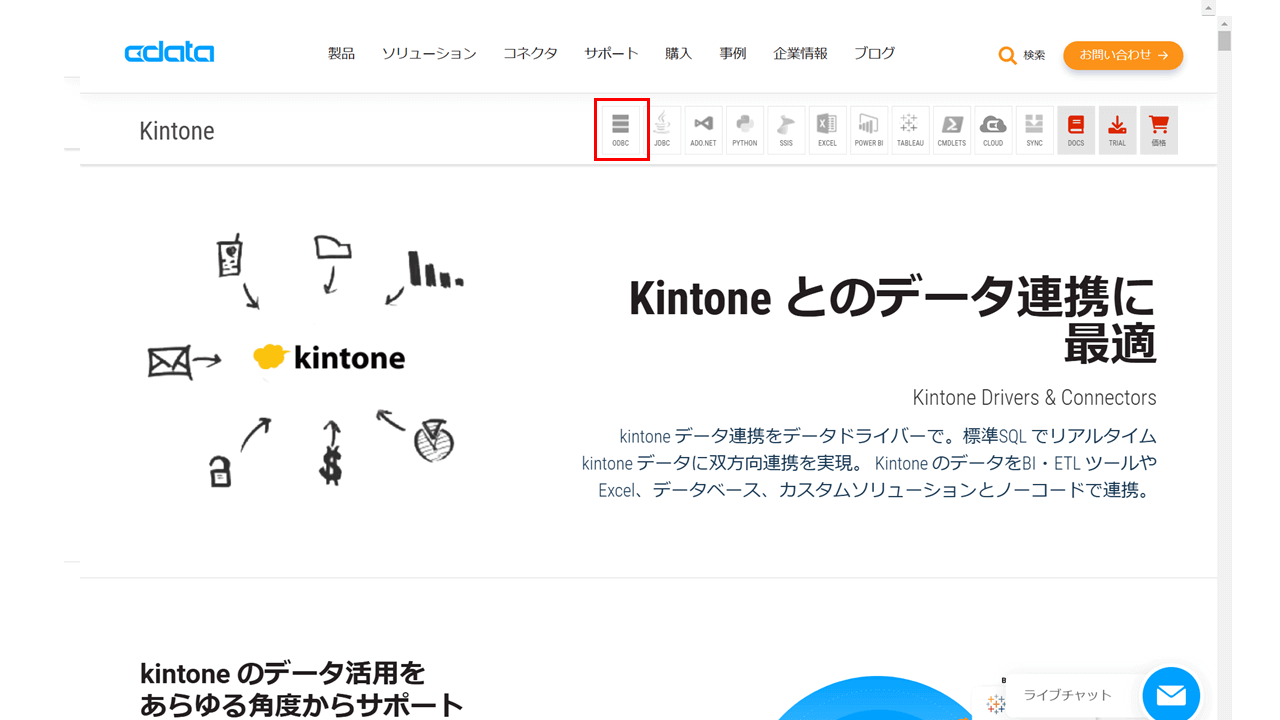1280x720 pixels.
Task: Open the コネクタ menu
Action: click(x=531, y=54)
